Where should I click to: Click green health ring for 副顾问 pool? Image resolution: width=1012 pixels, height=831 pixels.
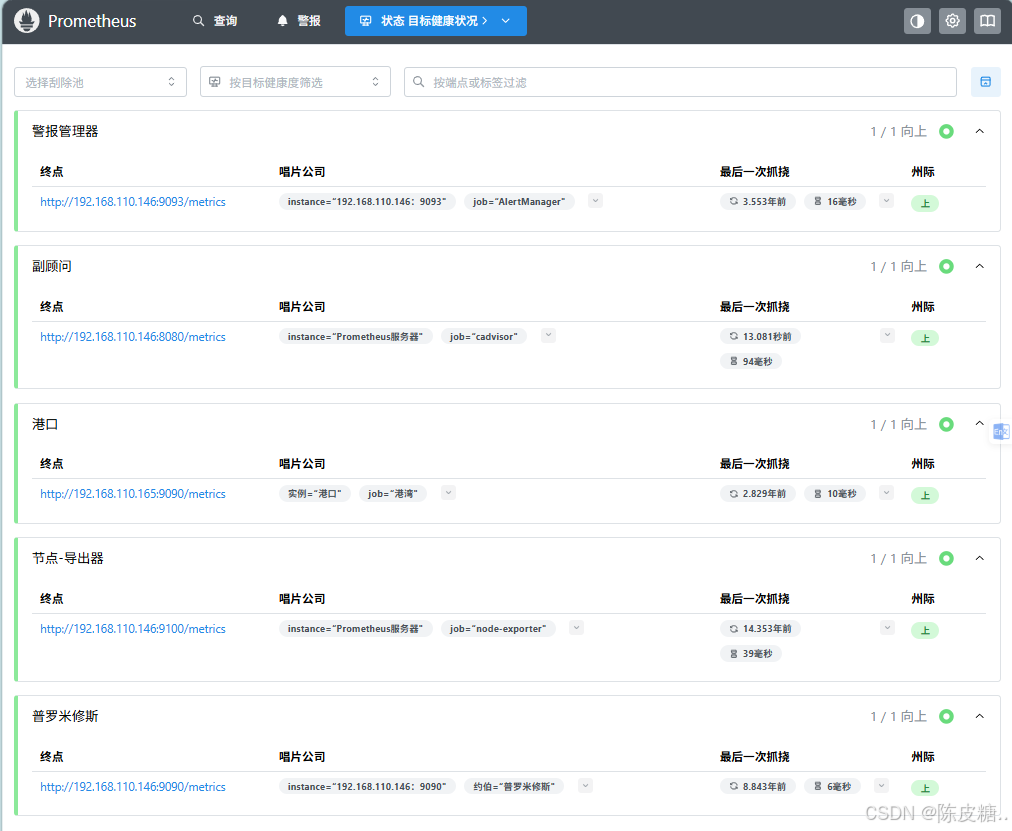[946, 266]
